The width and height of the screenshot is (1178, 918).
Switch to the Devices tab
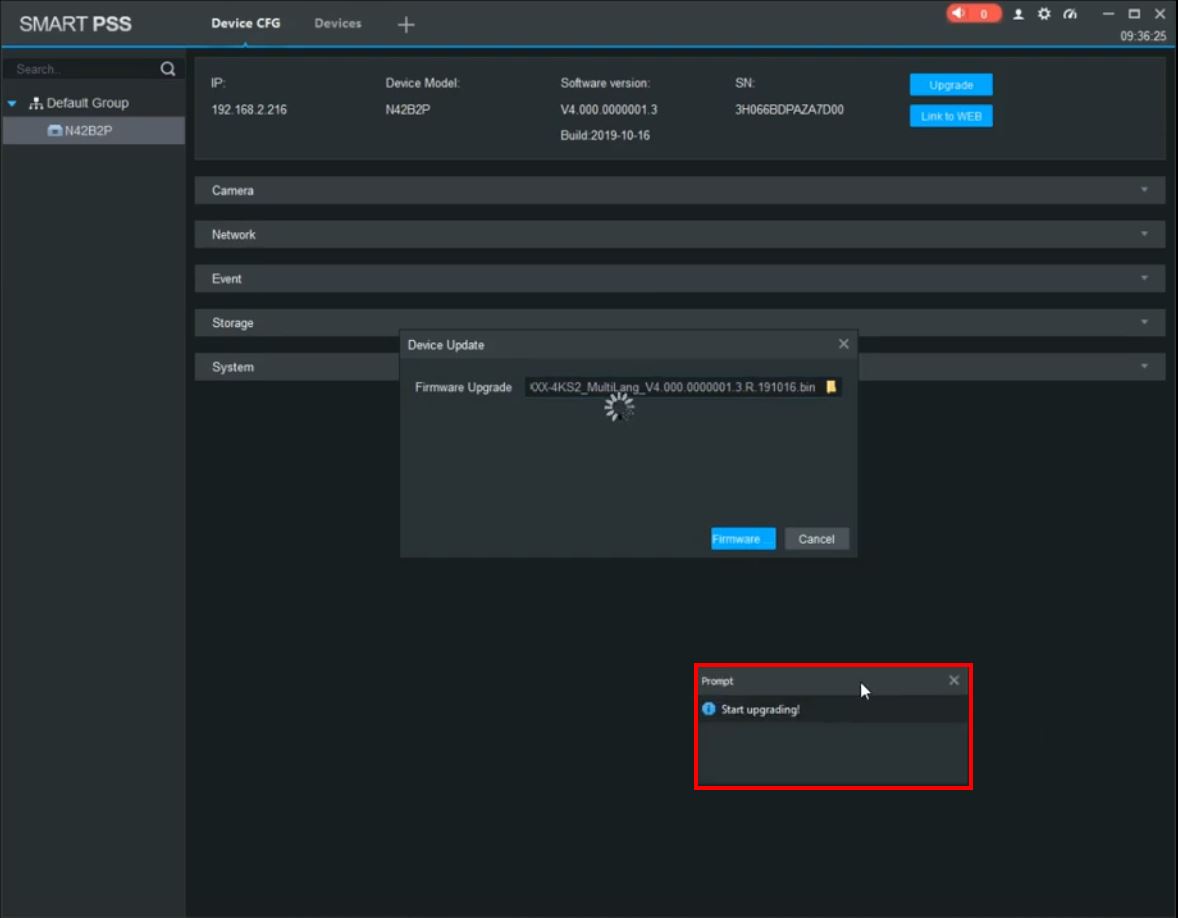tap(338, 23)
